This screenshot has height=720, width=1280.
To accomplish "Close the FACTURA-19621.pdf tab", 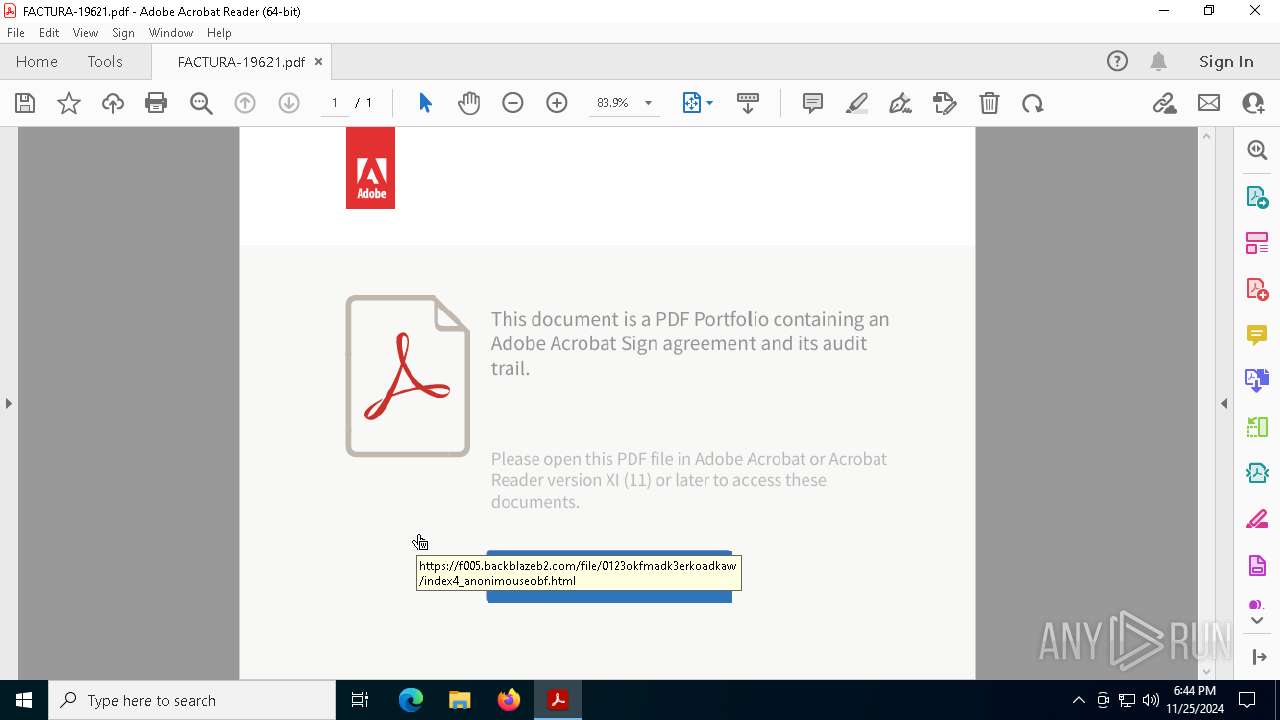I will pos(318,61).
